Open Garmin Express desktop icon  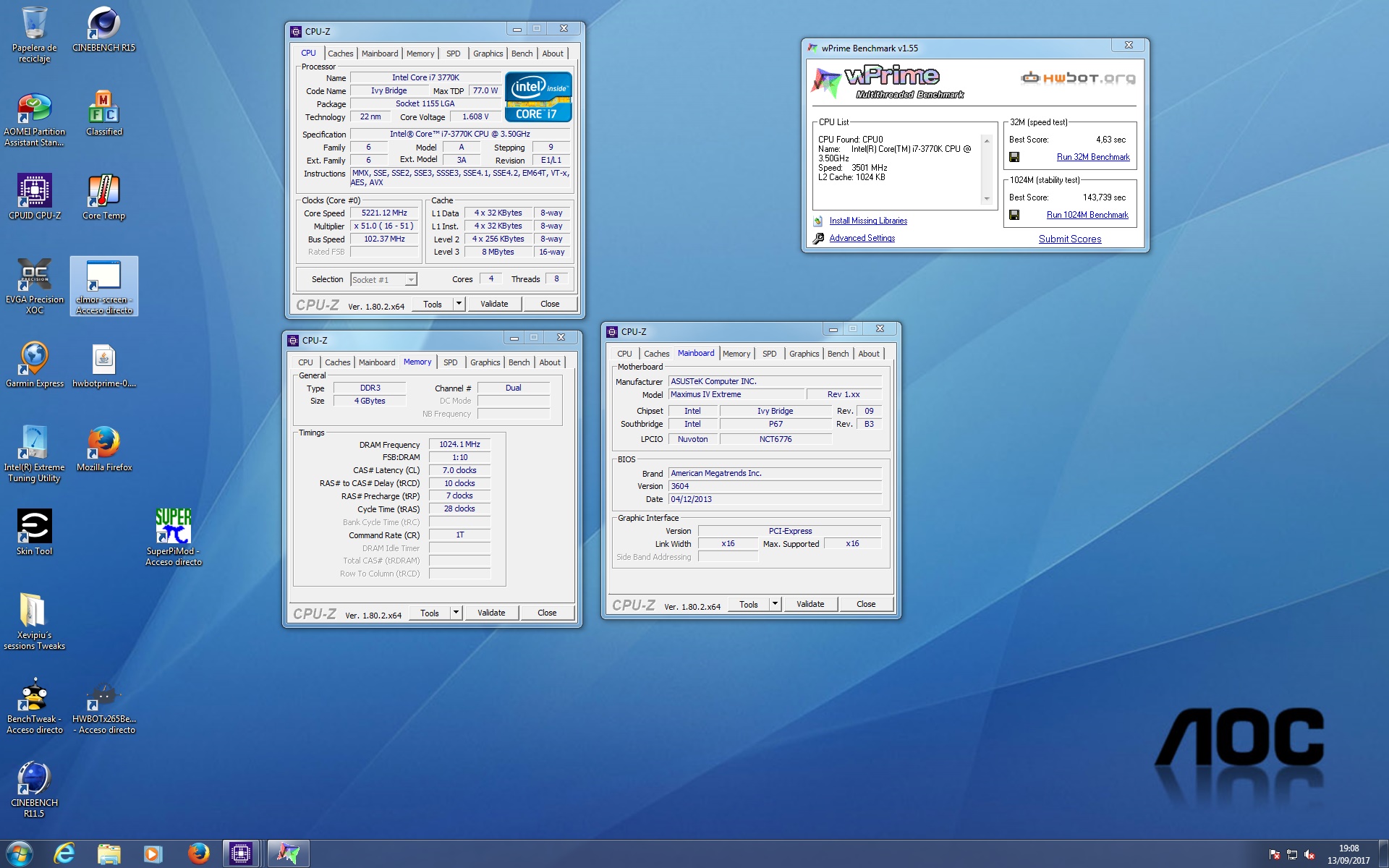pos(34,365)
